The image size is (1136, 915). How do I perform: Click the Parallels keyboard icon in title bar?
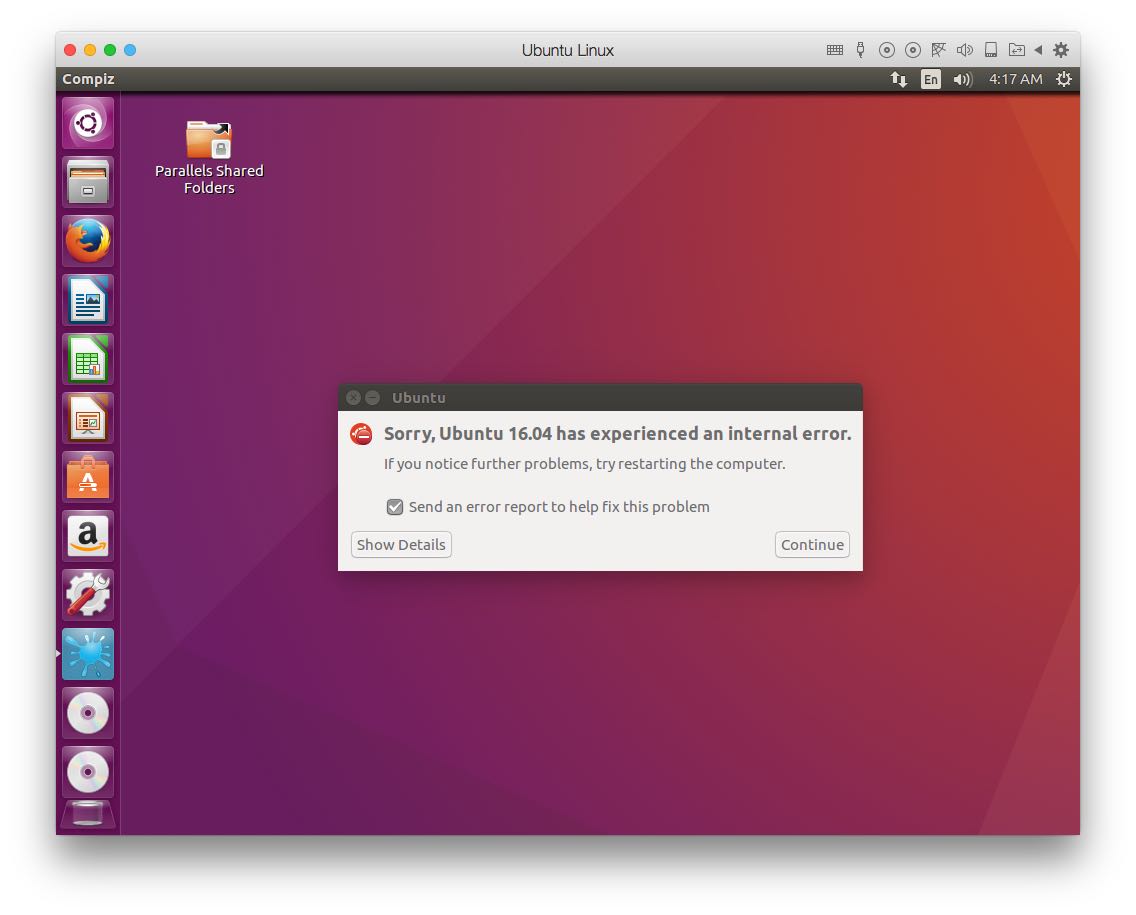click(835, 50)
